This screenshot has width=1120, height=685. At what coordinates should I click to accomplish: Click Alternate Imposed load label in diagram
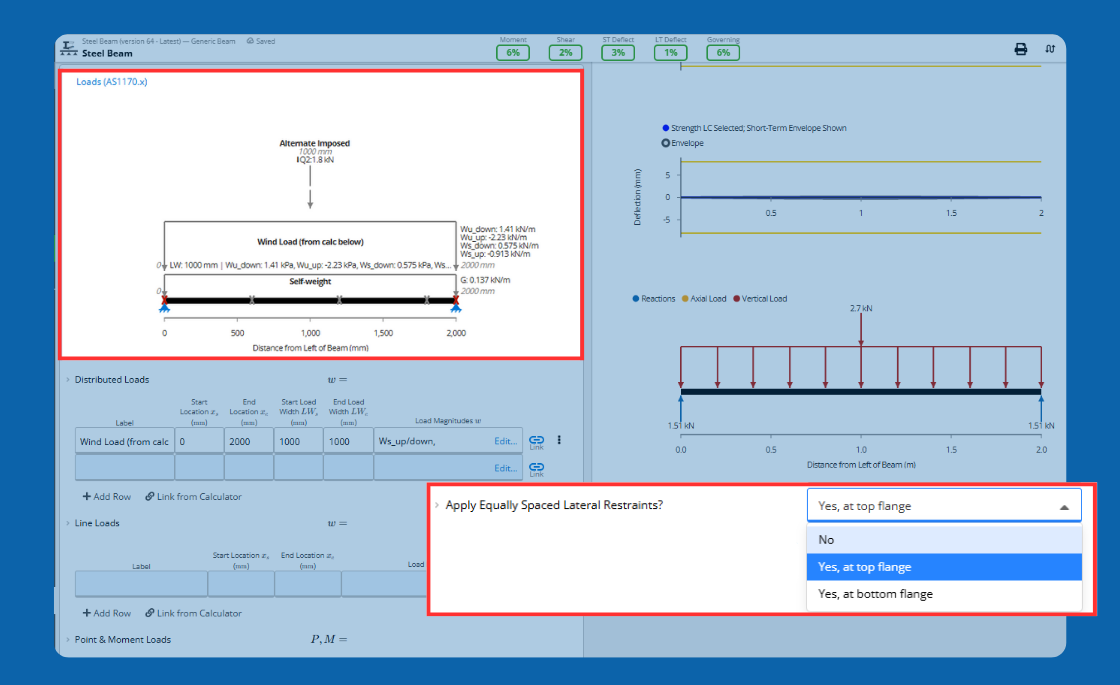pos(314,144)
